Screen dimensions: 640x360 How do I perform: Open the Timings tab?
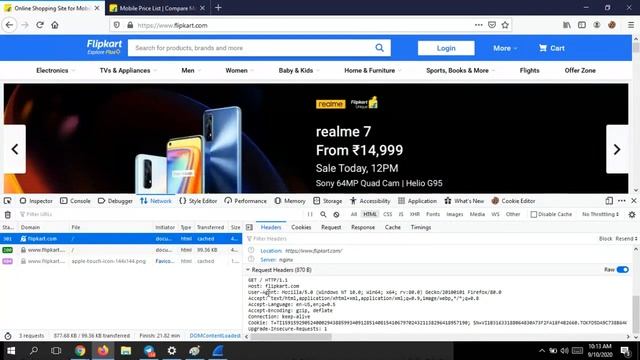pyautogui.click(x=421, y=227)
